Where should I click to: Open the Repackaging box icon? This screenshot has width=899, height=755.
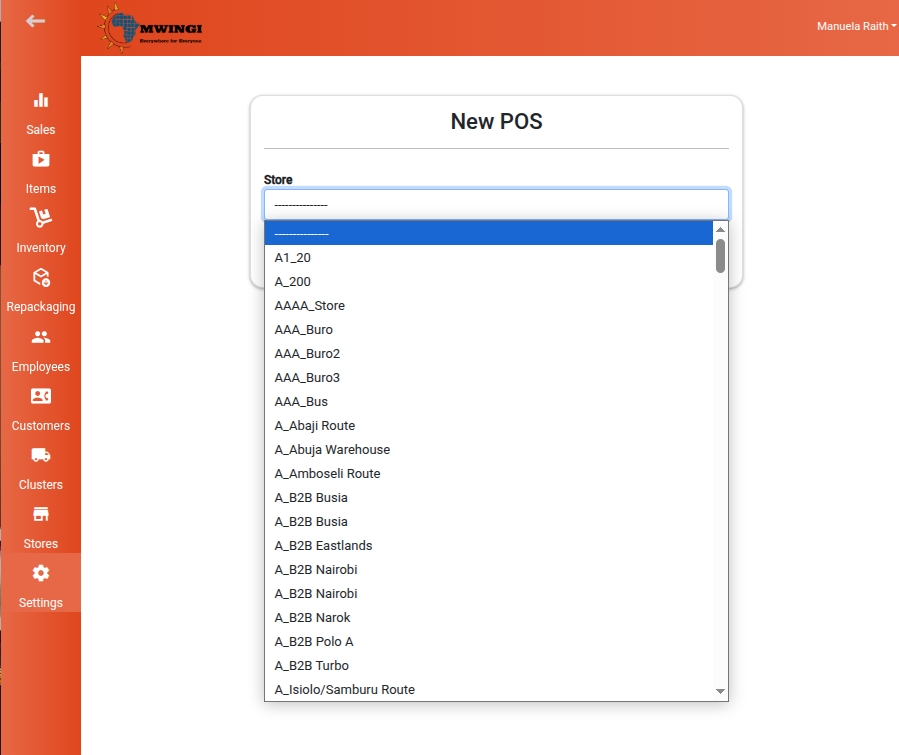click(x=41, y=277)
